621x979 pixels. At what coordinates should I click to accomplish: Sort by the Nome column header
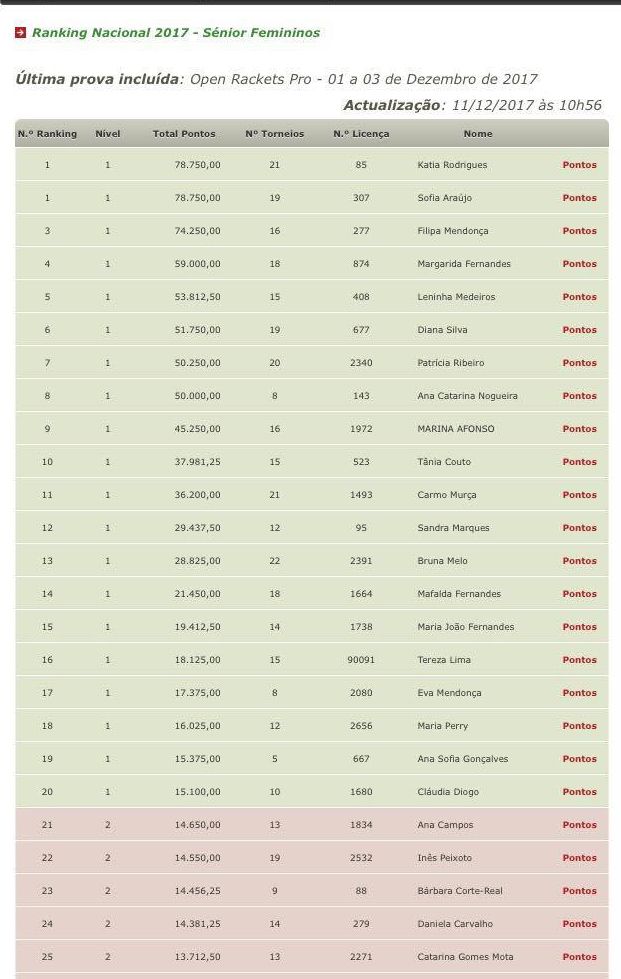pos(477,133)
